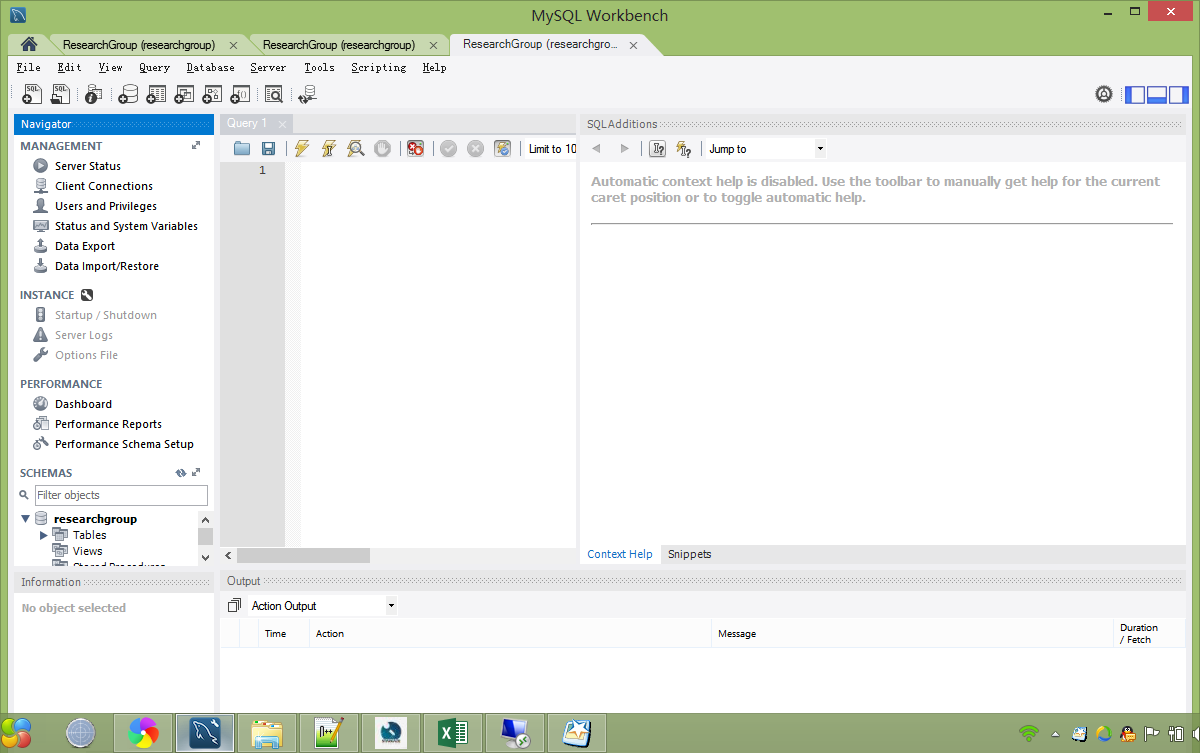Stop query execution hand icon
Screen dimensions: 1200x753
point(382,148)
